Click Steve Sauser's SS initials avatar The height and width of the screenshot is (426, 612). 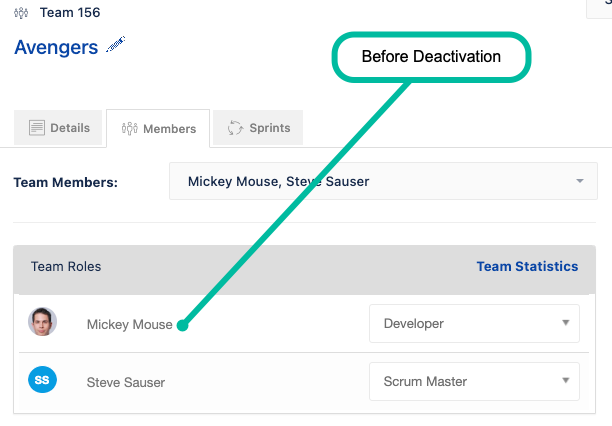click(43, 380)
